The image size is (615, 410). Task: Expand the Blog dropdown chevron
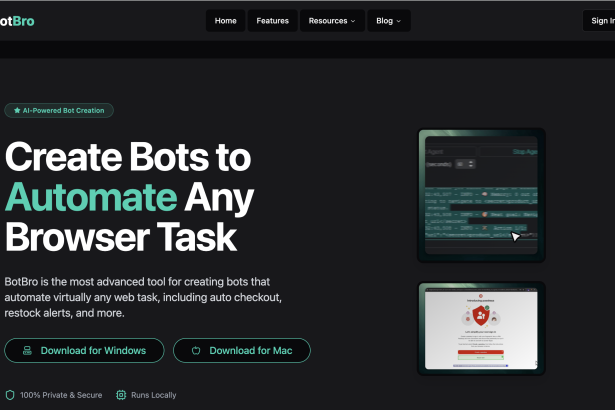(398, 21)
